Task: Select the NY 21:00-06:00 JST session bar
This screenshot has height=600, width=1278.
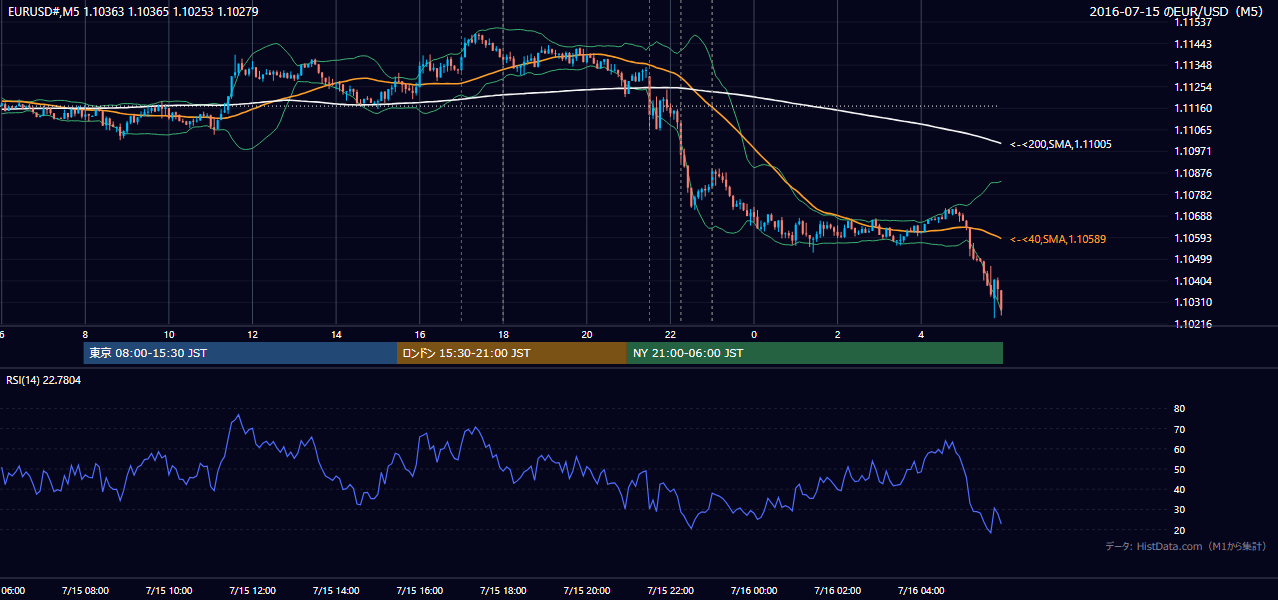Action: [x=814, y=353]
